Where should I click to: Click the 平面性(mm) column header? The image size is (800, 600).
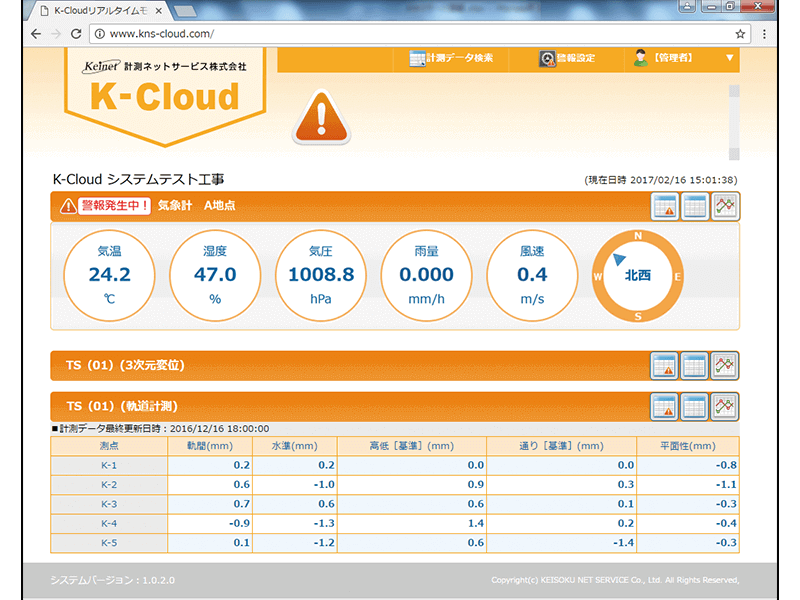tap(688, 446)
